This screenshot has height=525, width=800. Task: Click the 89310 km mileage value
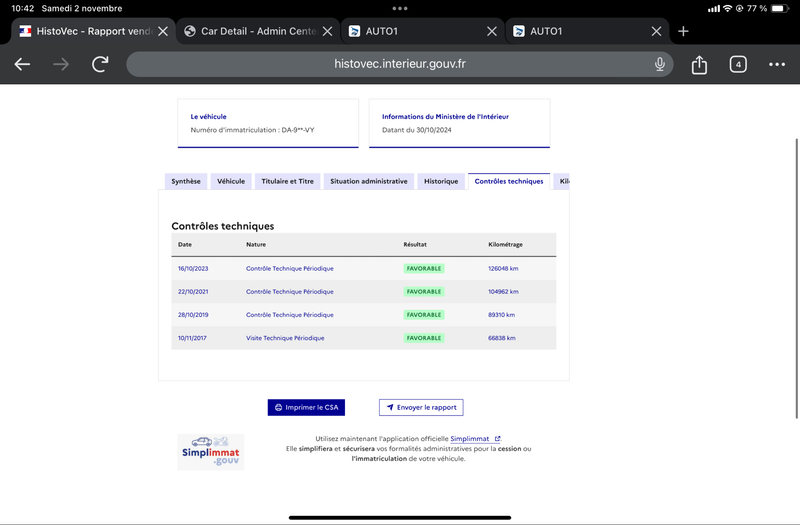(502, 315)
